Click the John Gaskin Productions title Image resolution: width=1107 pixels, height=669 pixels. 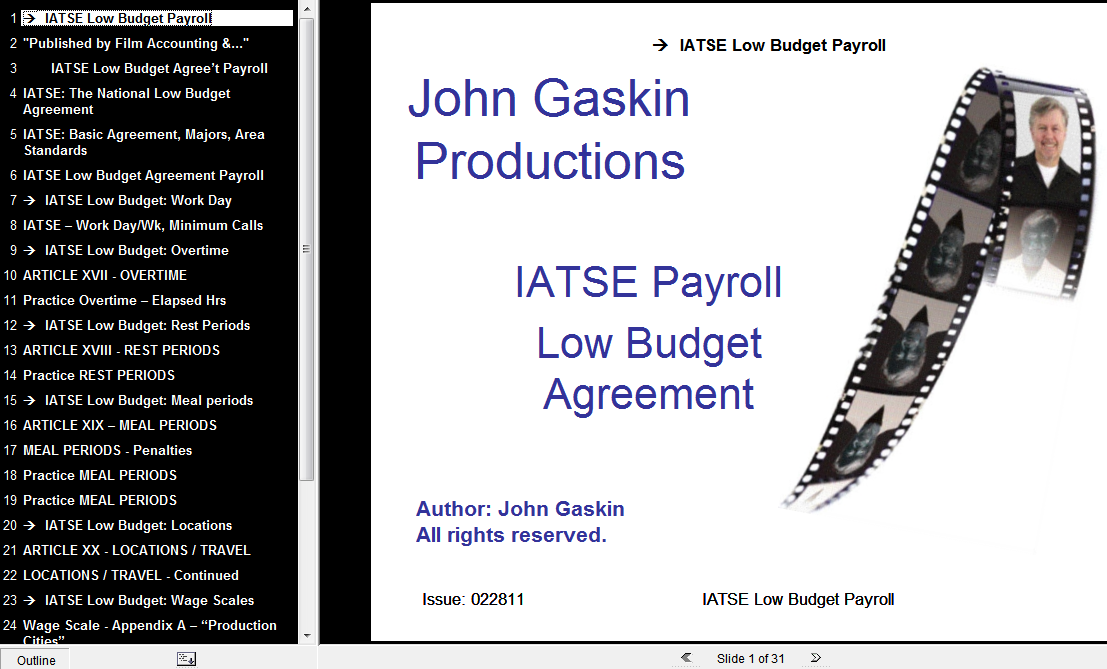click(x=549, y=129)
